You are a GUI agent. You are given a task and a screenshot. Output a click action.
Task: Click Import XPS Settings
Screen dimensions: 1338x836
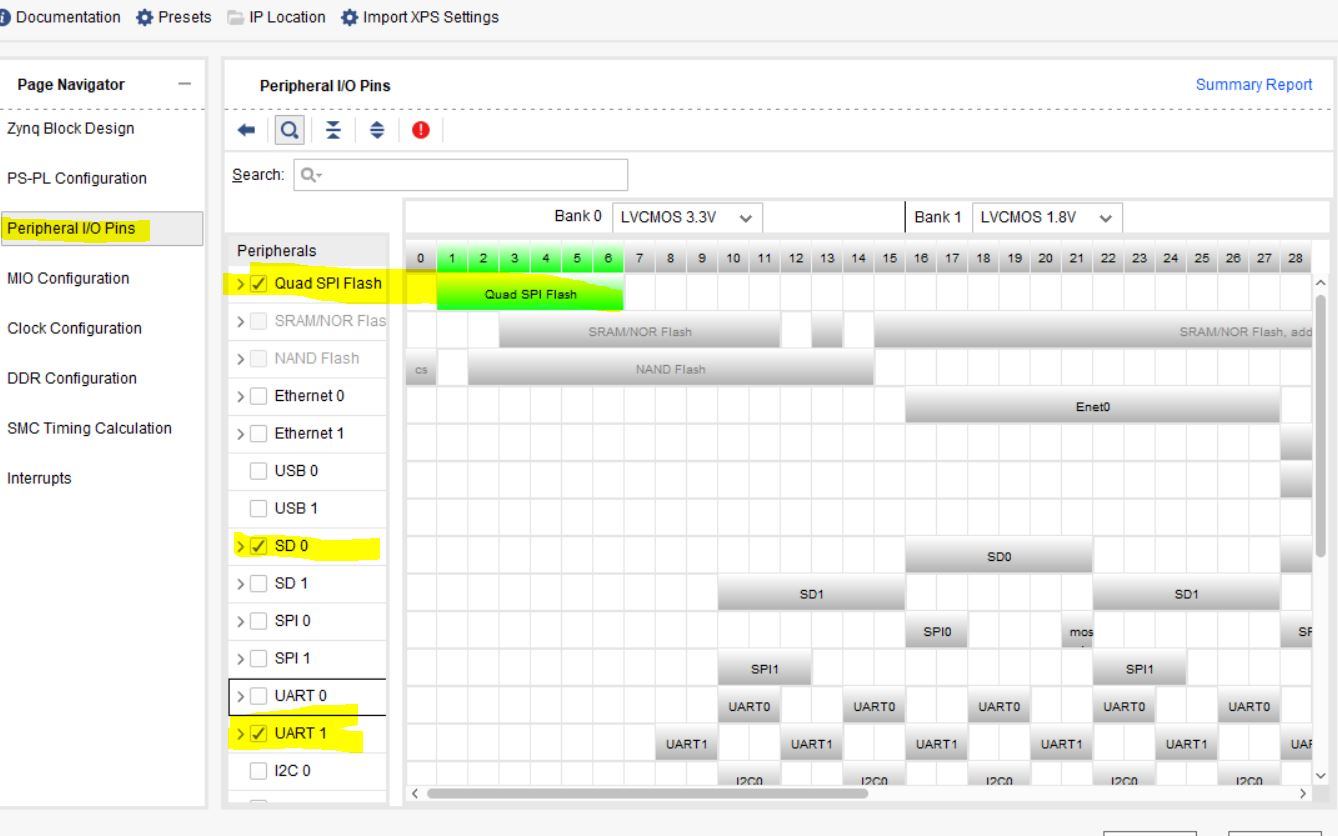(x=420, y=17)
